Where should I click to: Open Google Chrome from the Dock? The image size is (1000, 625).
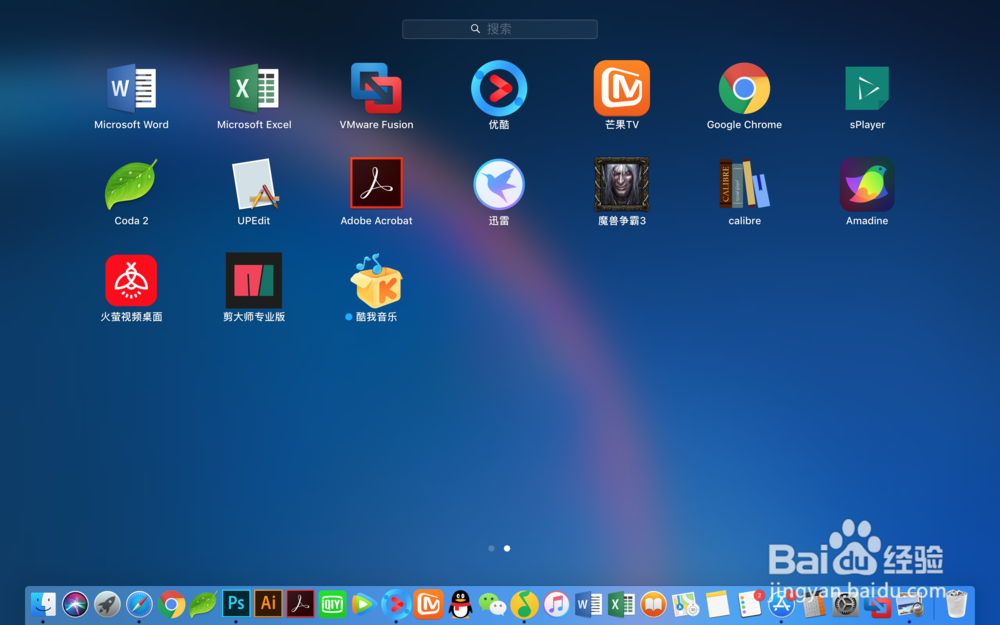point(172,603)
